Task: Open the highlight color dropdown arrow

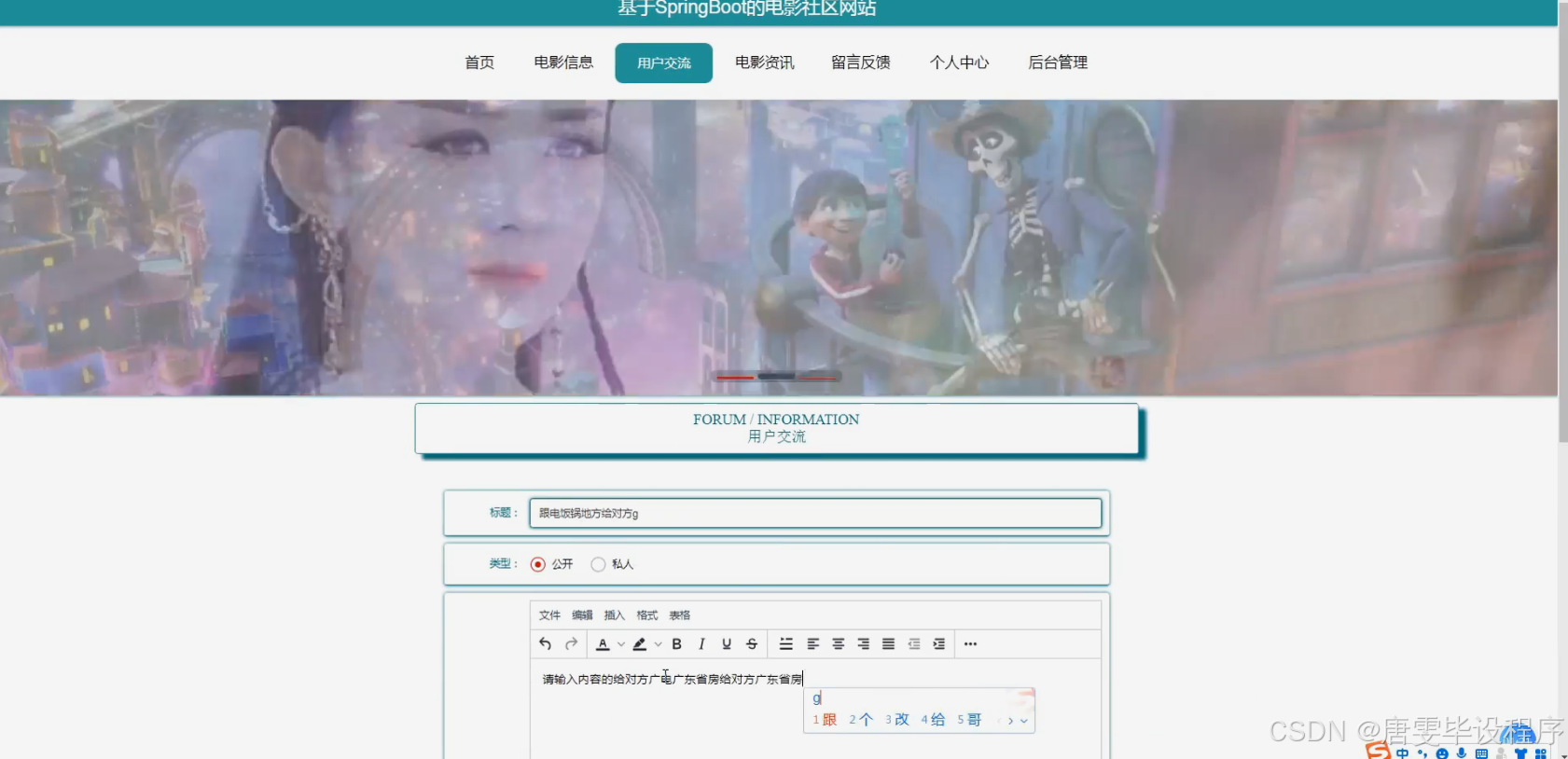Action: pos(659,643)
